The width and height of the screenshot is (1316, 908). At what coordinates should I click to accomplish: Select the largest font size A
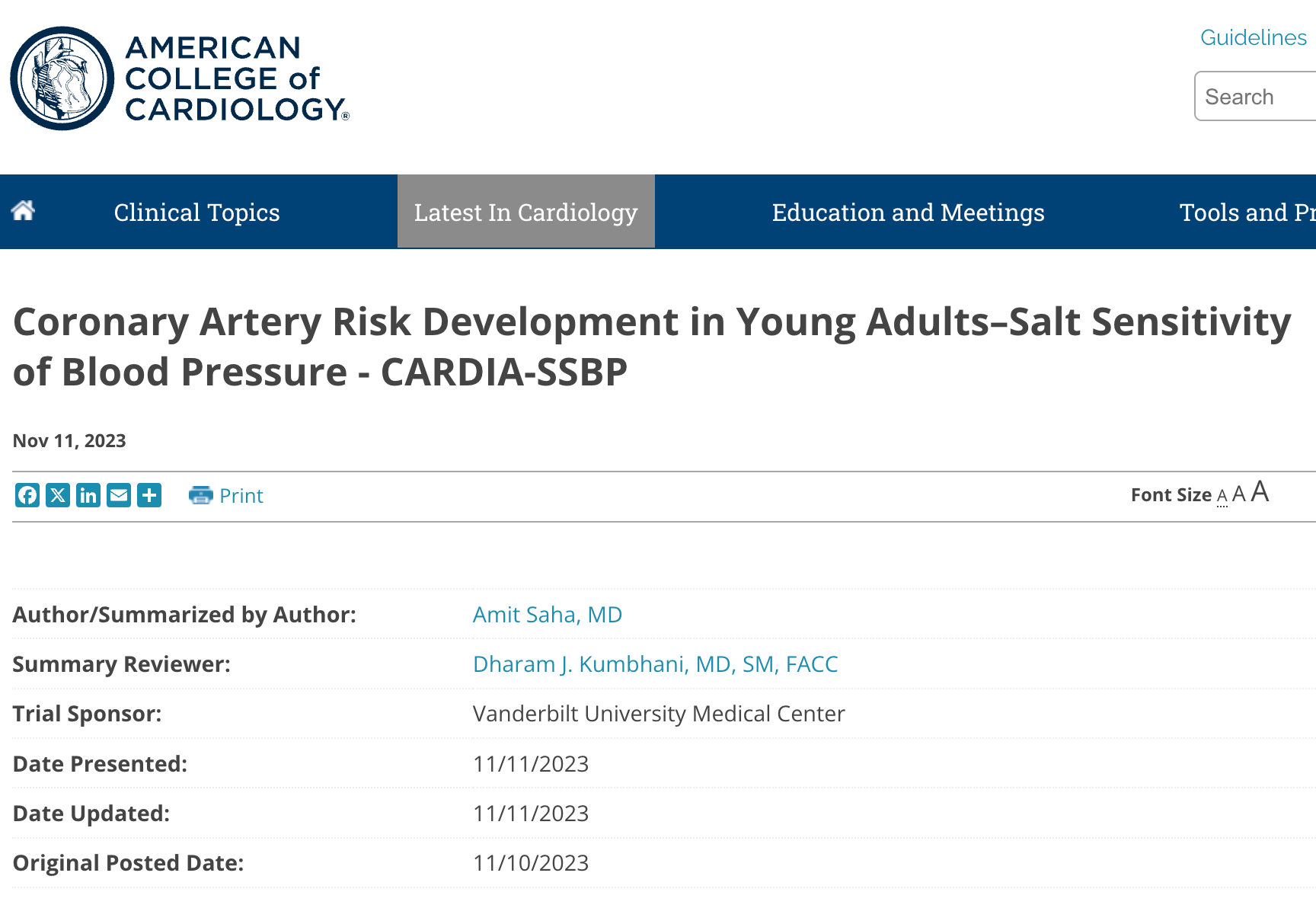point(1260,492)
